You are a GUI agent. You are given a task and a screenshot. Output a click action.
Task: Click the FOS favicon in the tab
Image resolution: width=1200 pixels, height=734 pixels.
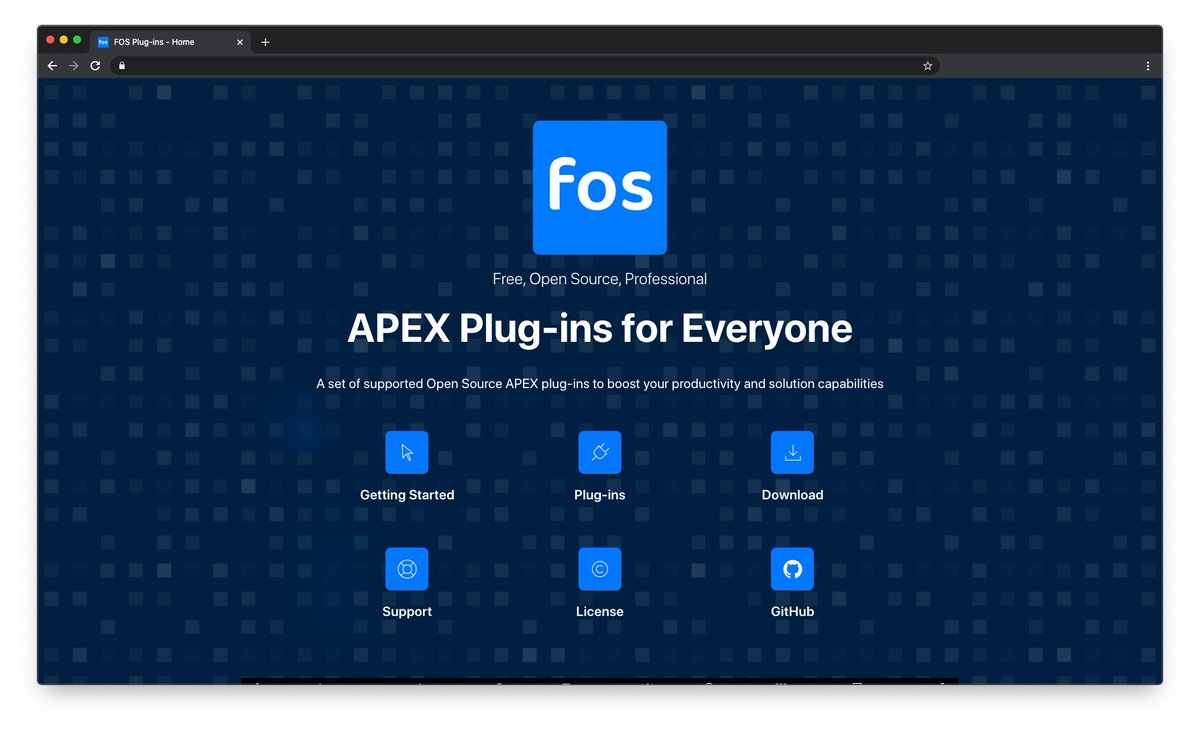coord(103,42)
